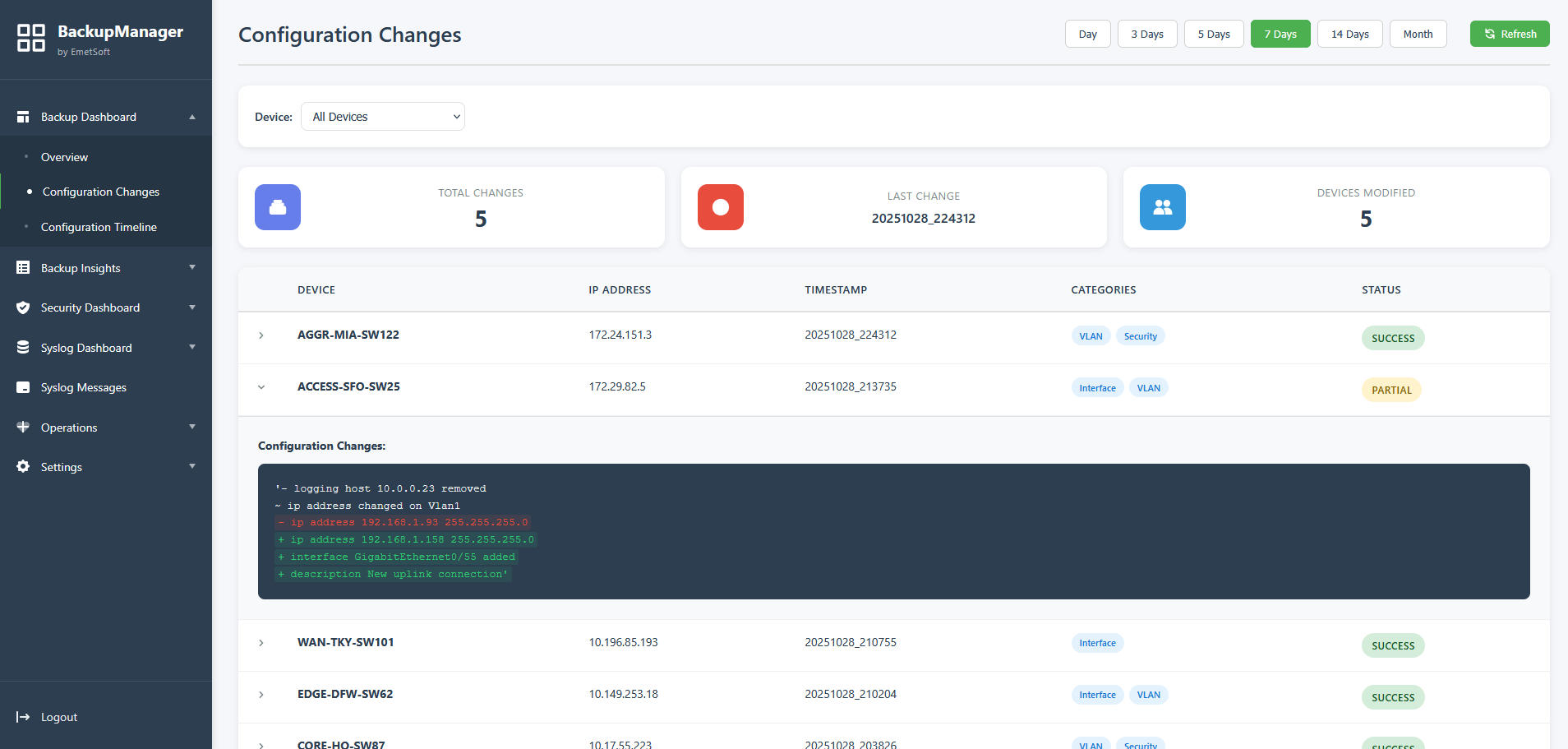Select the 14 Days time range
The height and width of the screenshot is (749, 1568).
[x=1349, y=34]
